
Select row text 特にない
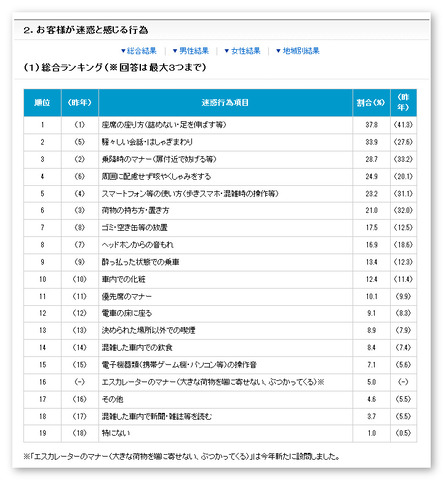(116, 433)
